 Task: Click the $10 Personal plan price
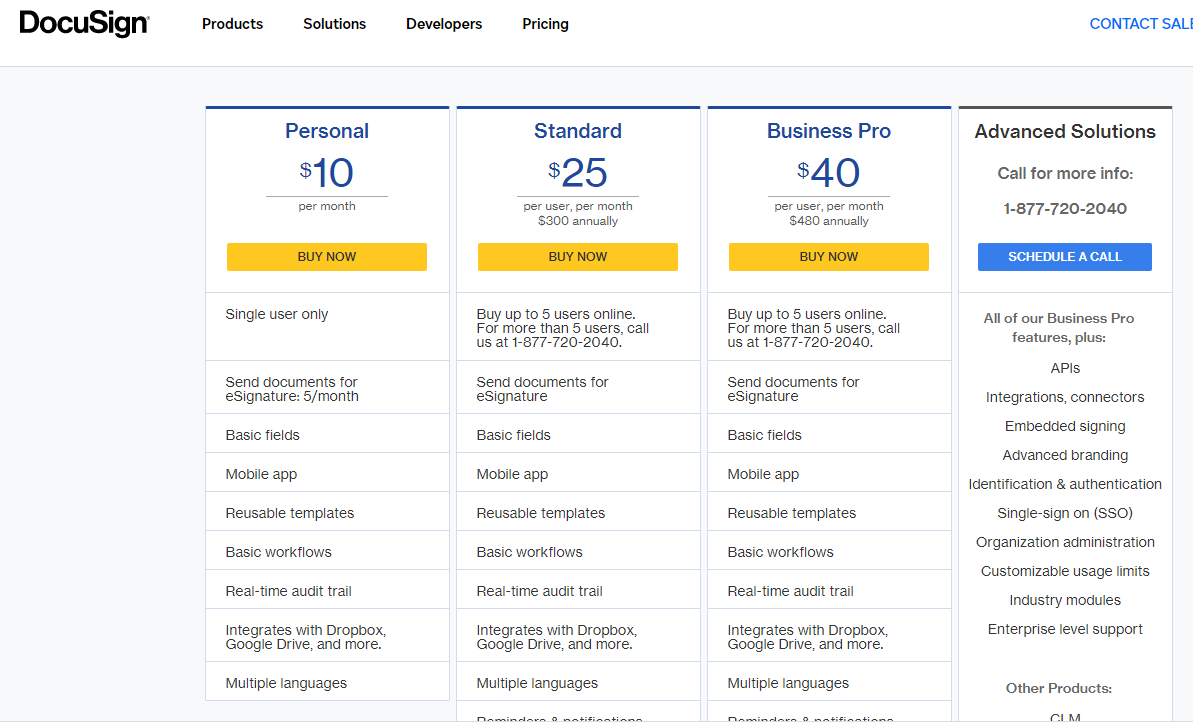tap(327, 174)
